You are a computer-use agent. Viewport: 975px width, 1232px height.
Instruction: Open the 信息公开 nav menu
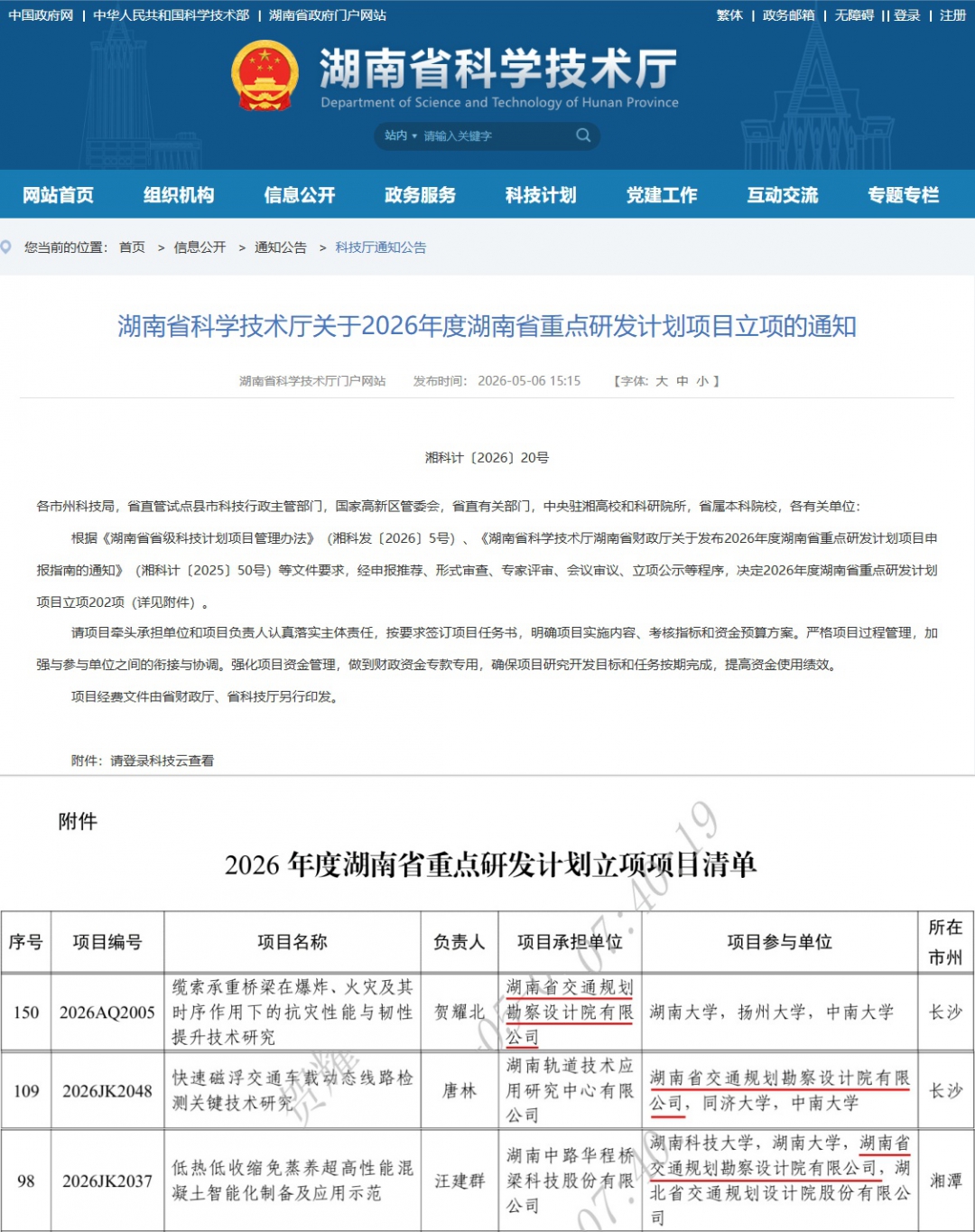tap(300, 195)
